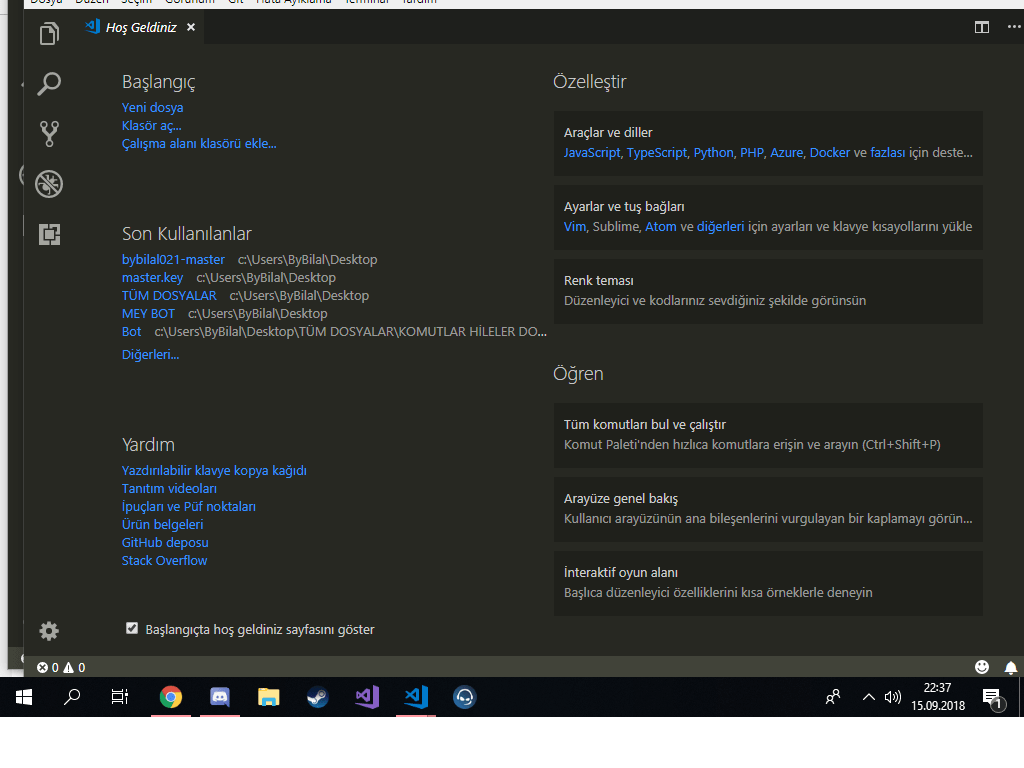Open Google Chrome from the taskbar
This screenshot has height=768, width=1024.
pyautogui.click(x=170, y=697)
